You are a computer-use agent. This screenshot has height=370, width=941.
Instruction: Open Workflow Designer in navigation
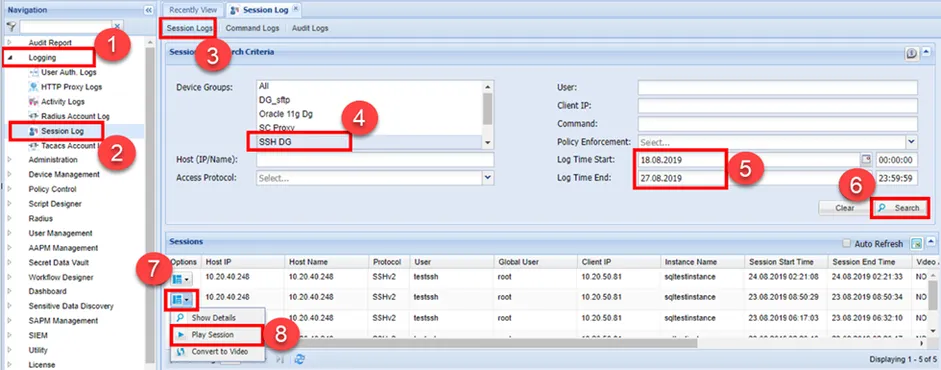[61, 277]
